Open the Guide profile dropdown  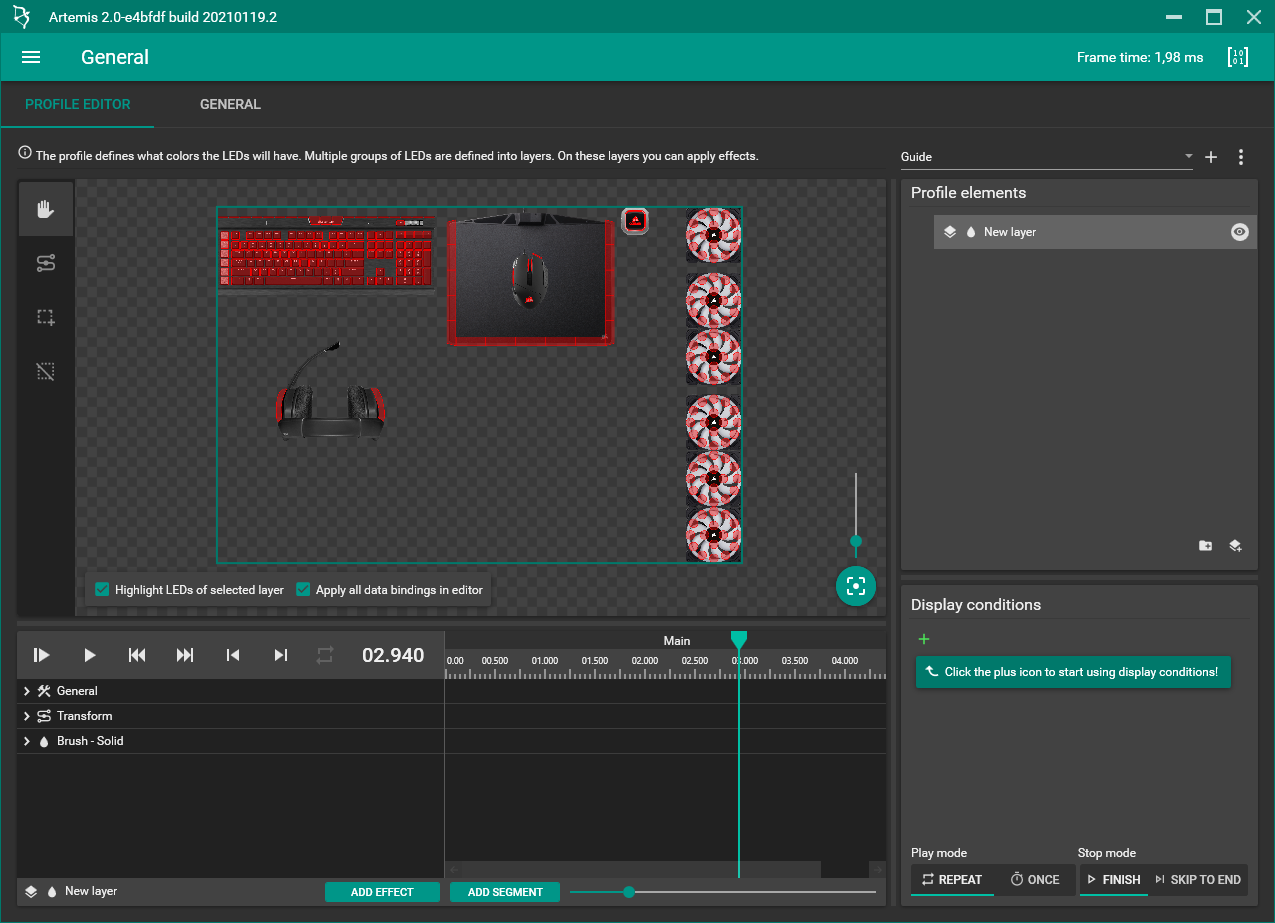pyautogui.click(x=1047, y=157)
